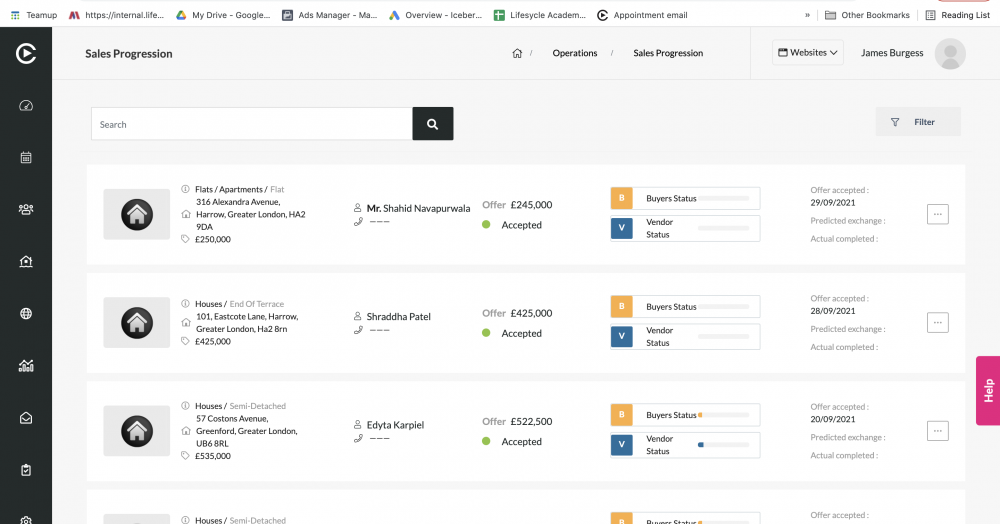Click the property house icon in sidebar

(x=26, y=261)
